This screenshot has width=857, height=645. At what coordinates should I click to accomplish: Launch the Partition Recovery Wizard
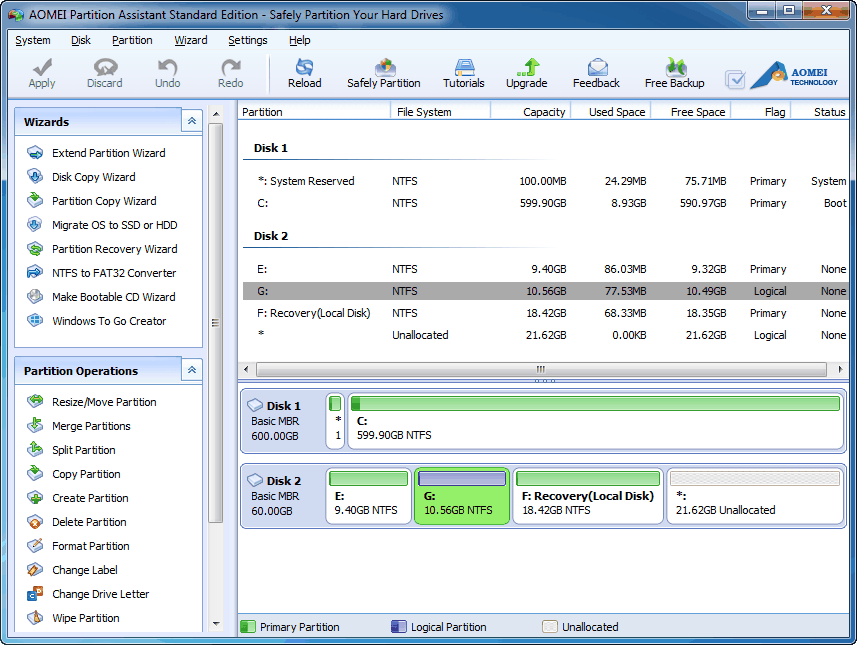[102, 249]
